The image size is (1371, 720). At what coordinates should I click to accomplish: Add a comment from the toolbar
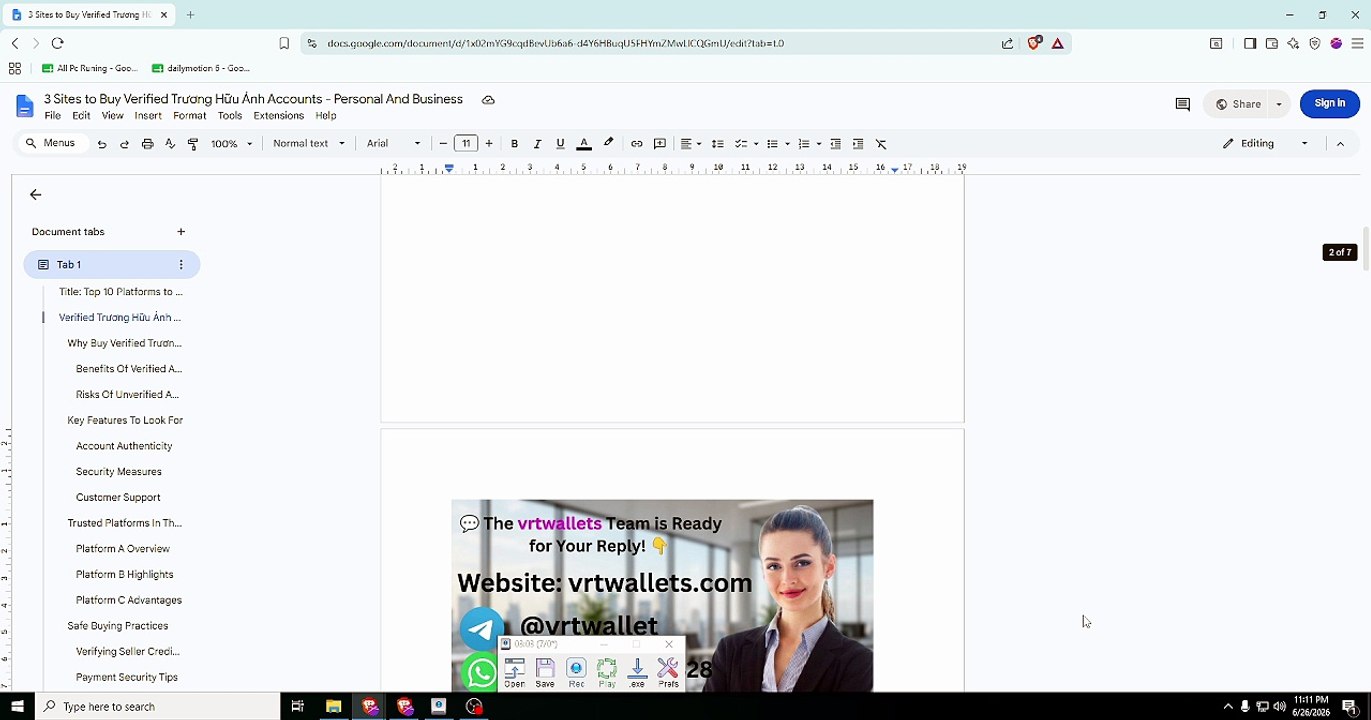[660, 144]
